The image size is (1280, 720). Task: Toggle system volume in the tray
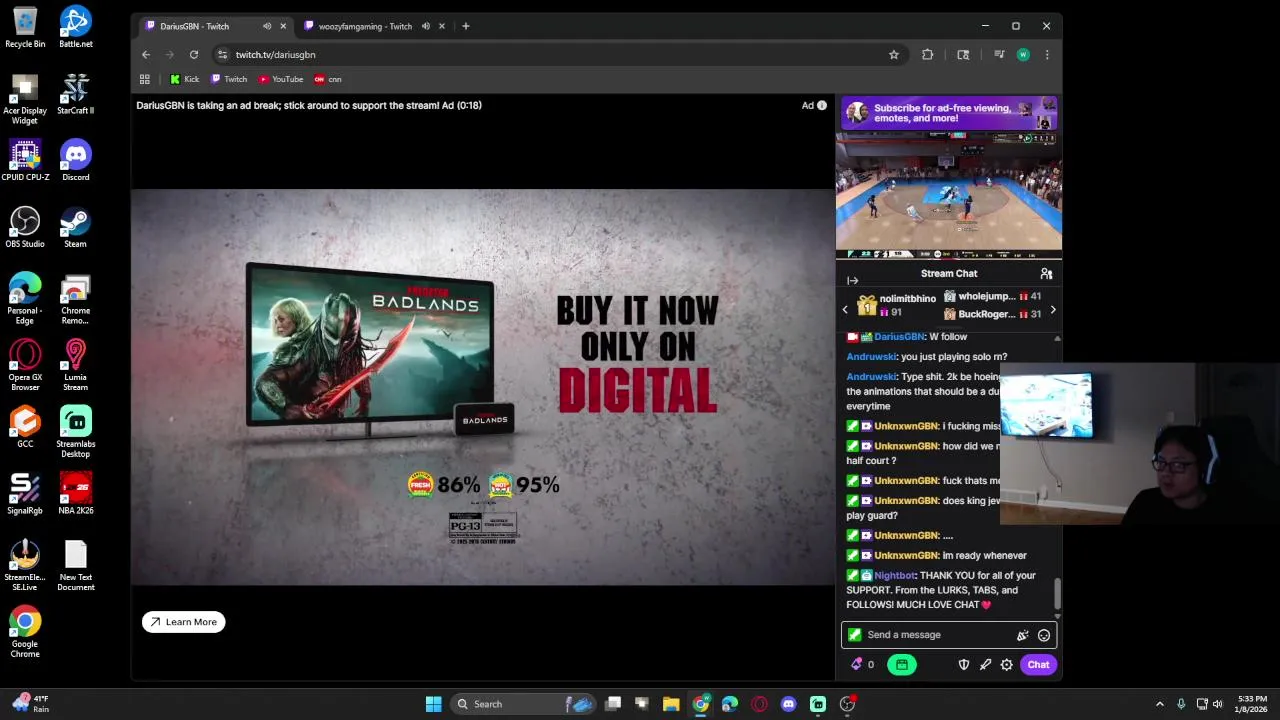pyautogui.click(x=1218, y=704)
